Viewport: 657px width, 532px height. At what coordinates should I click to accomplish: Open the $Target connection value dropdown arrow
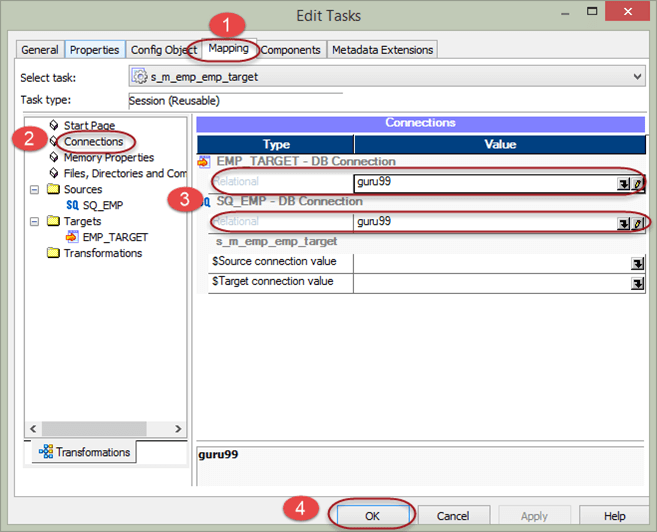pos(636,283)
